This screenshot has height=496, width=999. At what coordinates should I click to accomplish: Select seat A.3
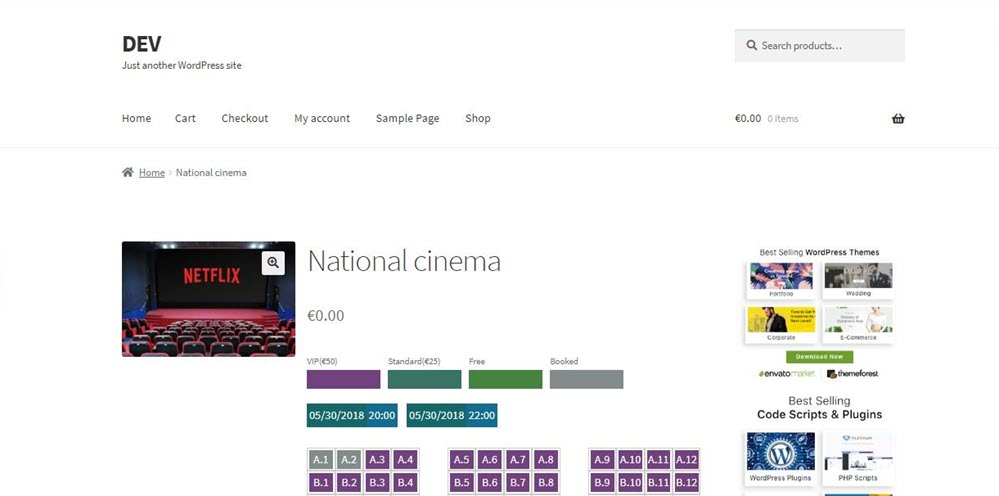pyautogui.click(x=377, y=460)
